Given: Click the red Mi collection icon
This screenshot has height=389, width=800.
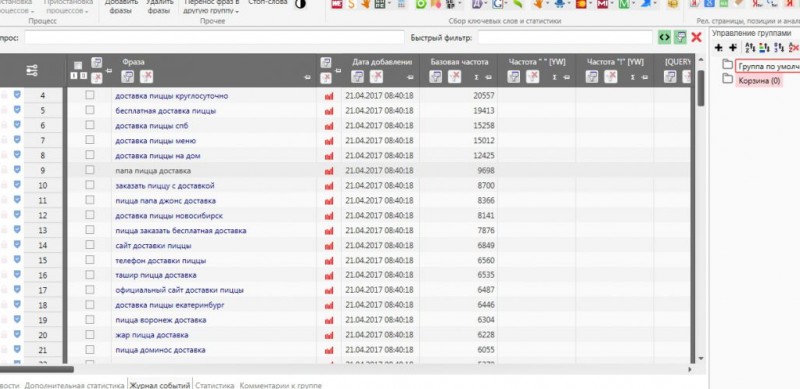Looking at the screenshot, I should pyautogui.click(x=603, y=4).
